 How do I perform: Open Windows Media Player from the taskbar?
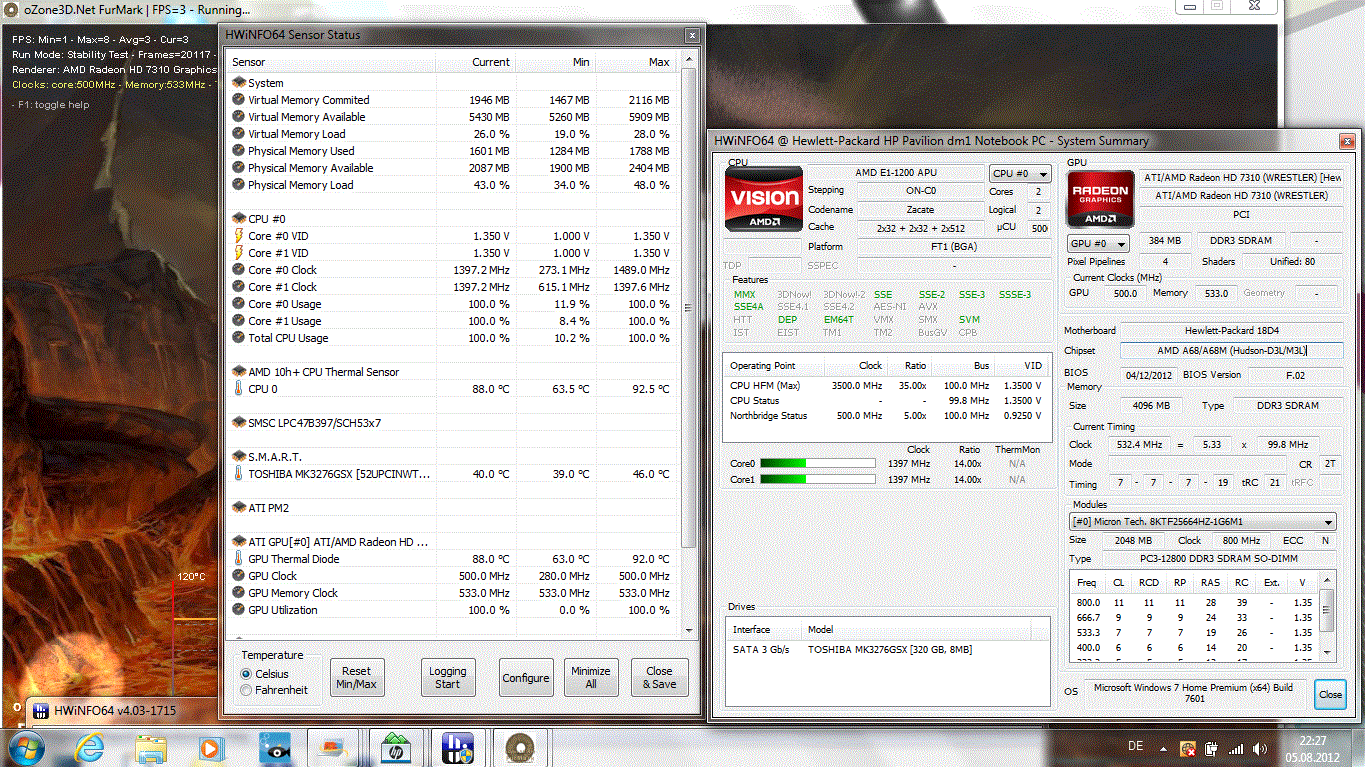coord(210,747)
